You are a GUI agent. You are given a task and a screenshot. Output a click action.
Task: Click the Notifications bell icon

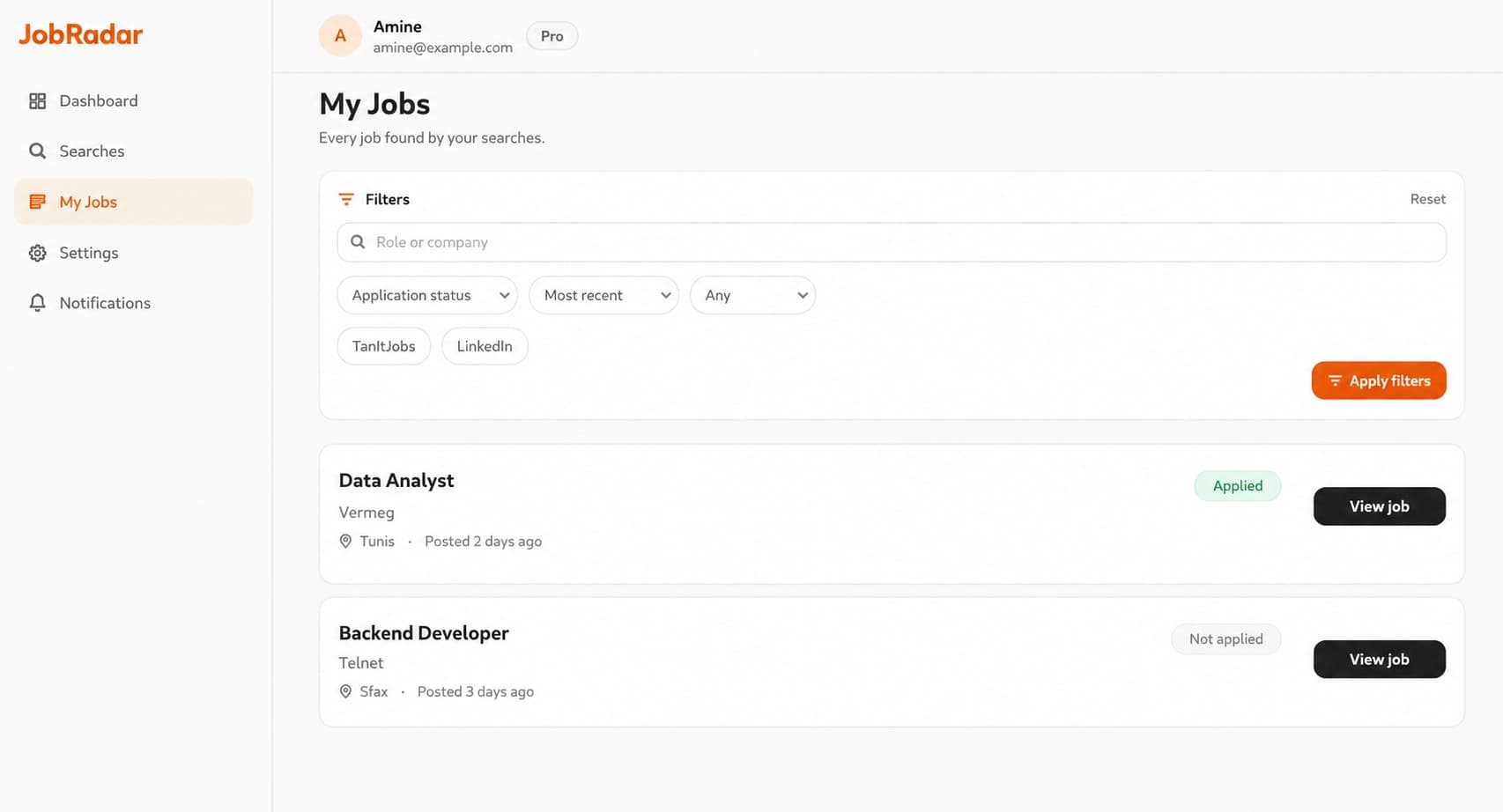[37, 303]
